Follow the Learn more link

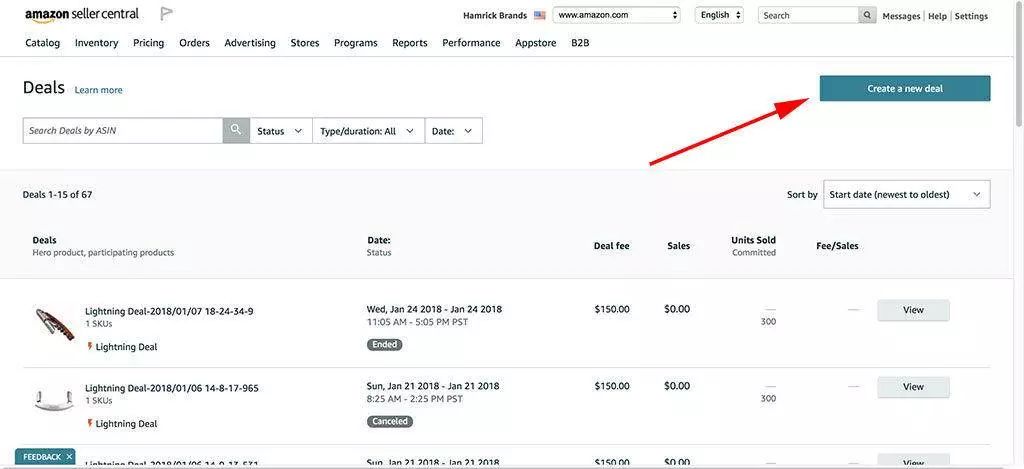point(98,90)
